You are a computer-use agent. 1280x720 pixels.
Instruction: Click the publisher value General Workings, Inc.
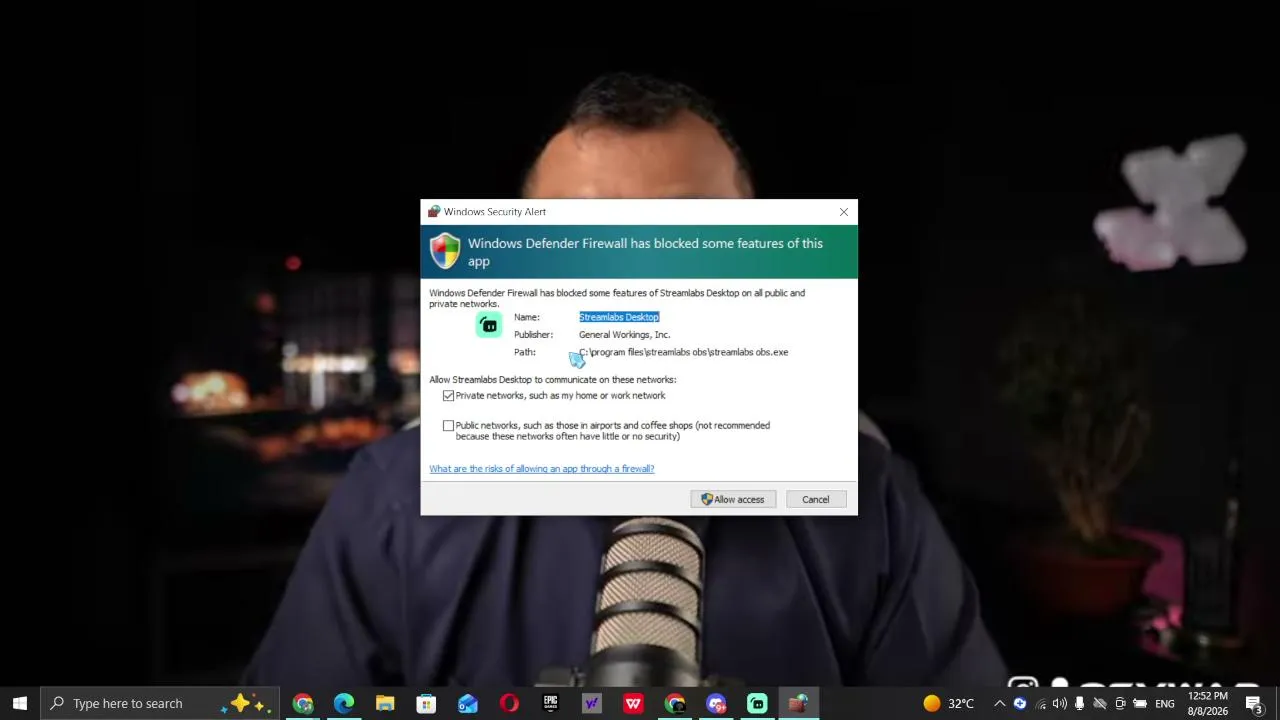point(625,335)
